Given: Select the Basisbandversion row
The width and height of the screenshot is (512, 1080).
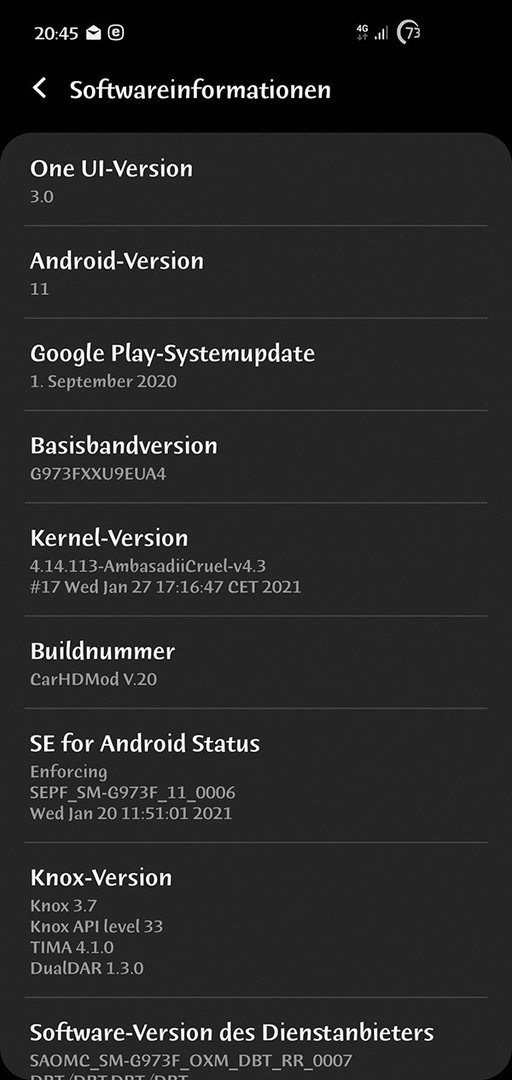Looking at the screenshot, I should [x=256, y=457].
